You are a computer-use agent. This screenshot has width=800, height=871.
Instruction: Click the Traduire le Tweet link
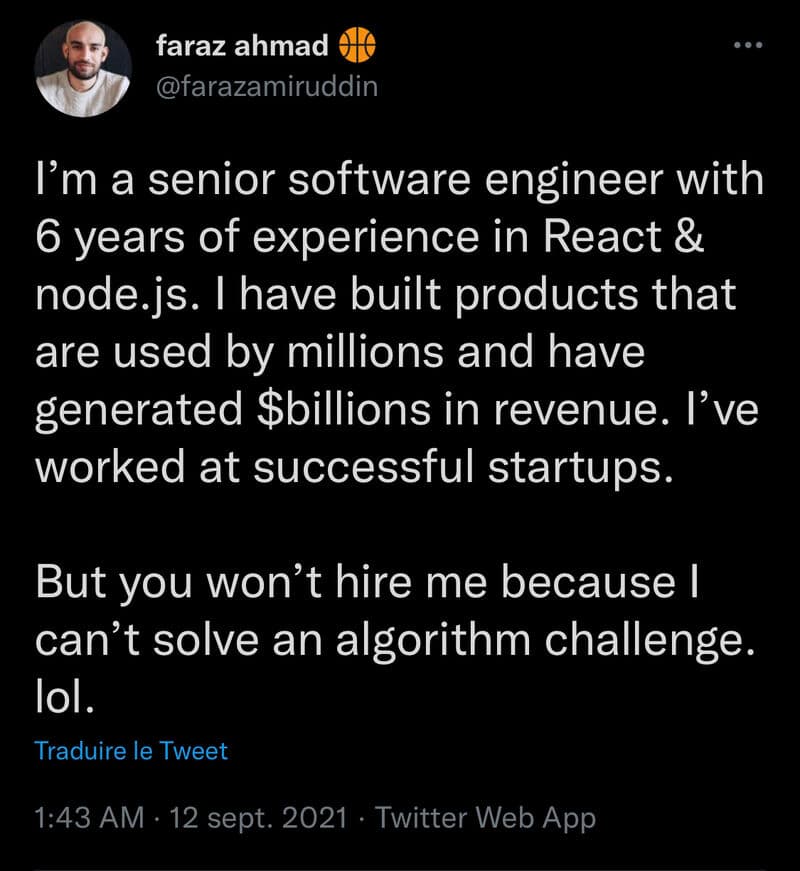131,751
